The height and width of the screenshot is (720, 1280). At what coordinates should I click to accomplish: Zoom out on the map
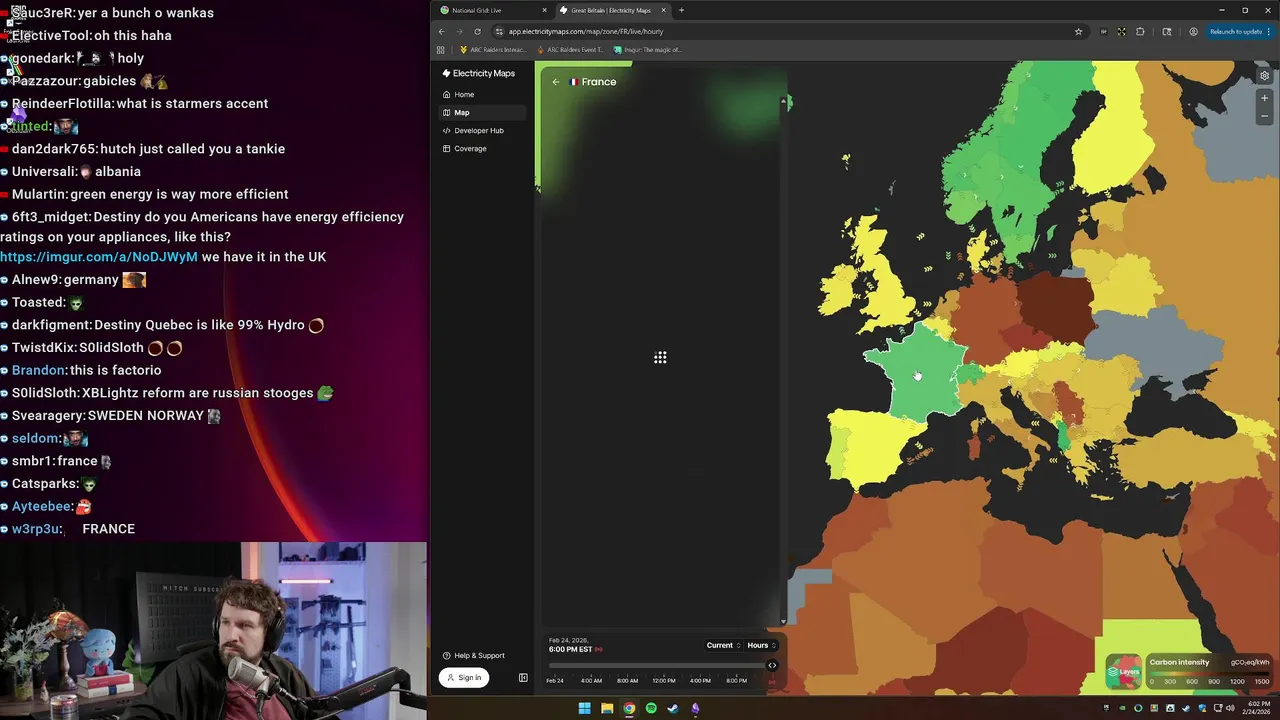(1264, 116)
